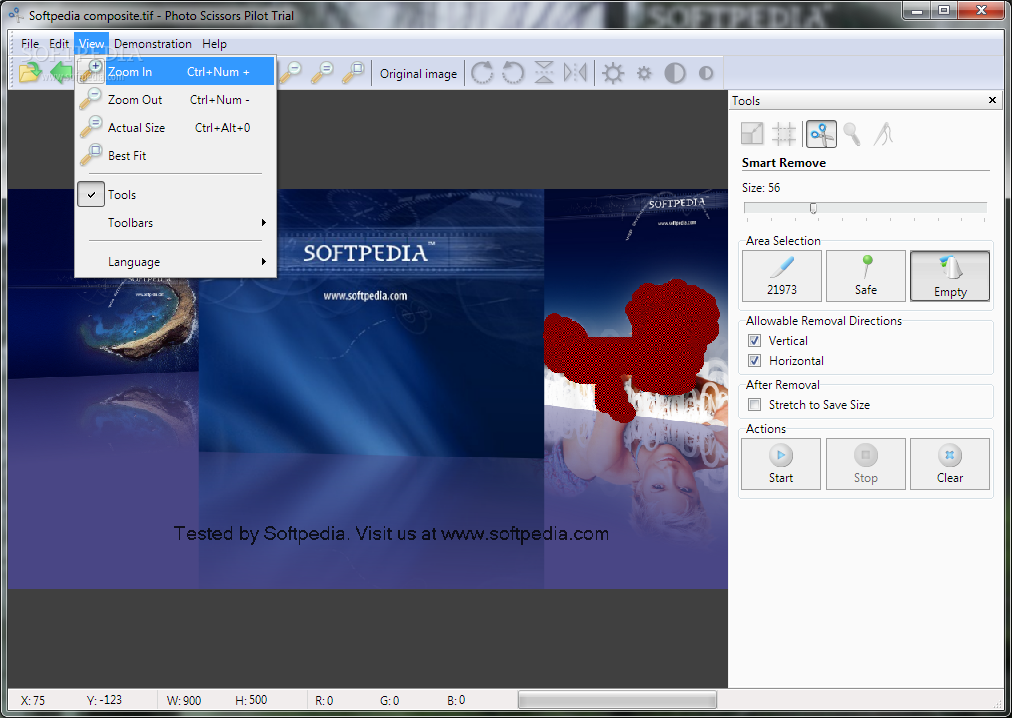Open file with the folder icon
The width and height of the screenshot is (1012, 718).
[29, 73]
